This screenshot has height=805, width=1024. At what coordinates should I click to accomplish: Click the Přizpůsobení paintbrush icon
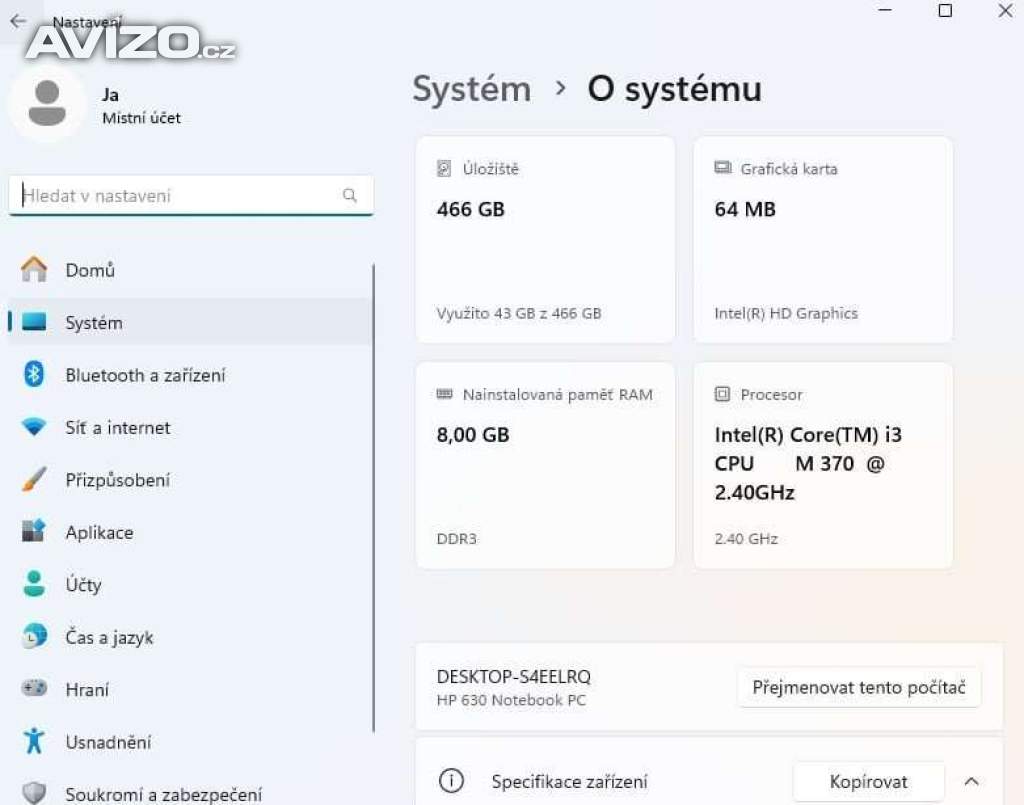pos(34,479)
